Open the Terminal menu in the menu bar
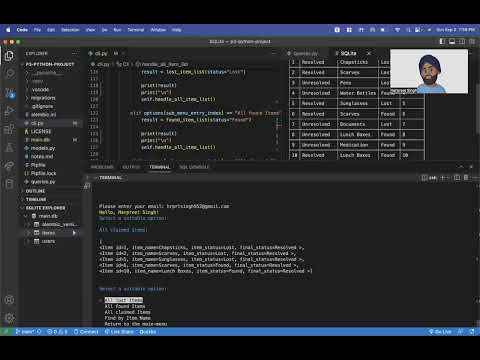This screenshot has height=360, width=480. click(136, 30)
